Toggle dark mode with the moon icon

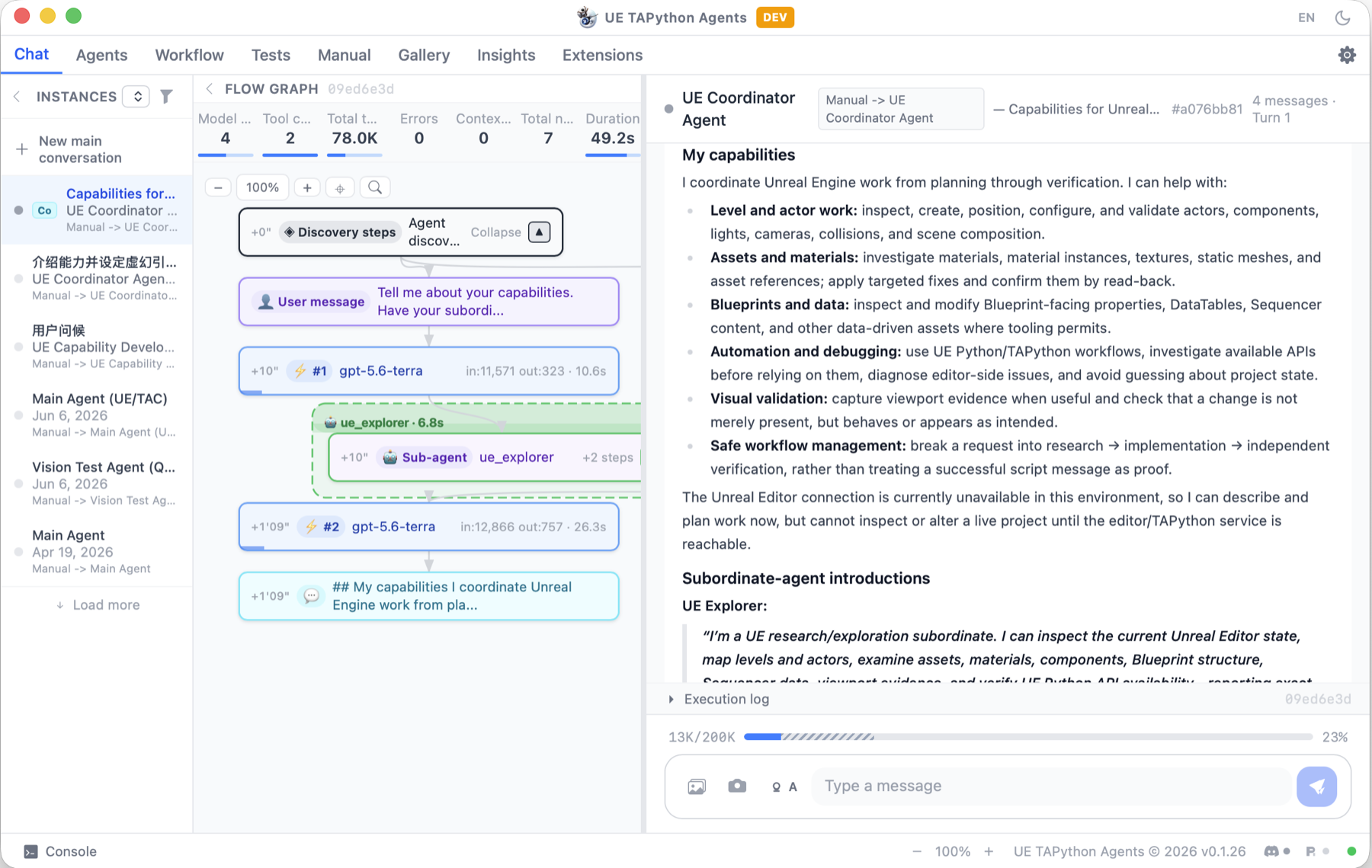click(1343, 18)
